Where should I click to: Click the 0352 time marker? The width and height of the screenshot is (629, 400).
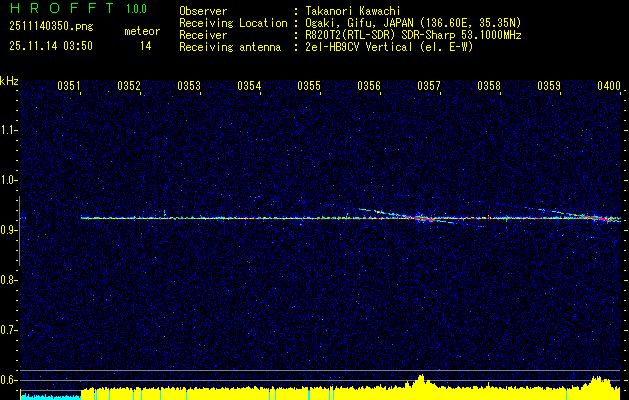129,85
